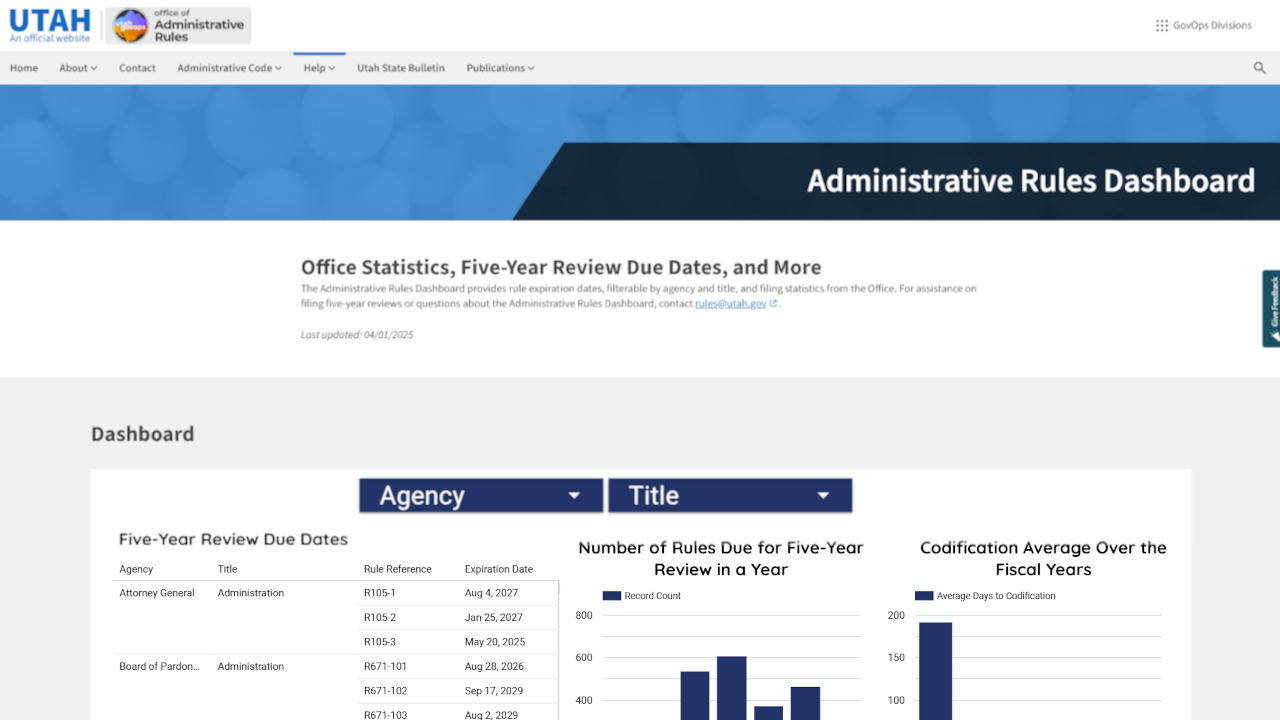Open the Administrative Code menu
The image size is (1280, 720).
229,68
